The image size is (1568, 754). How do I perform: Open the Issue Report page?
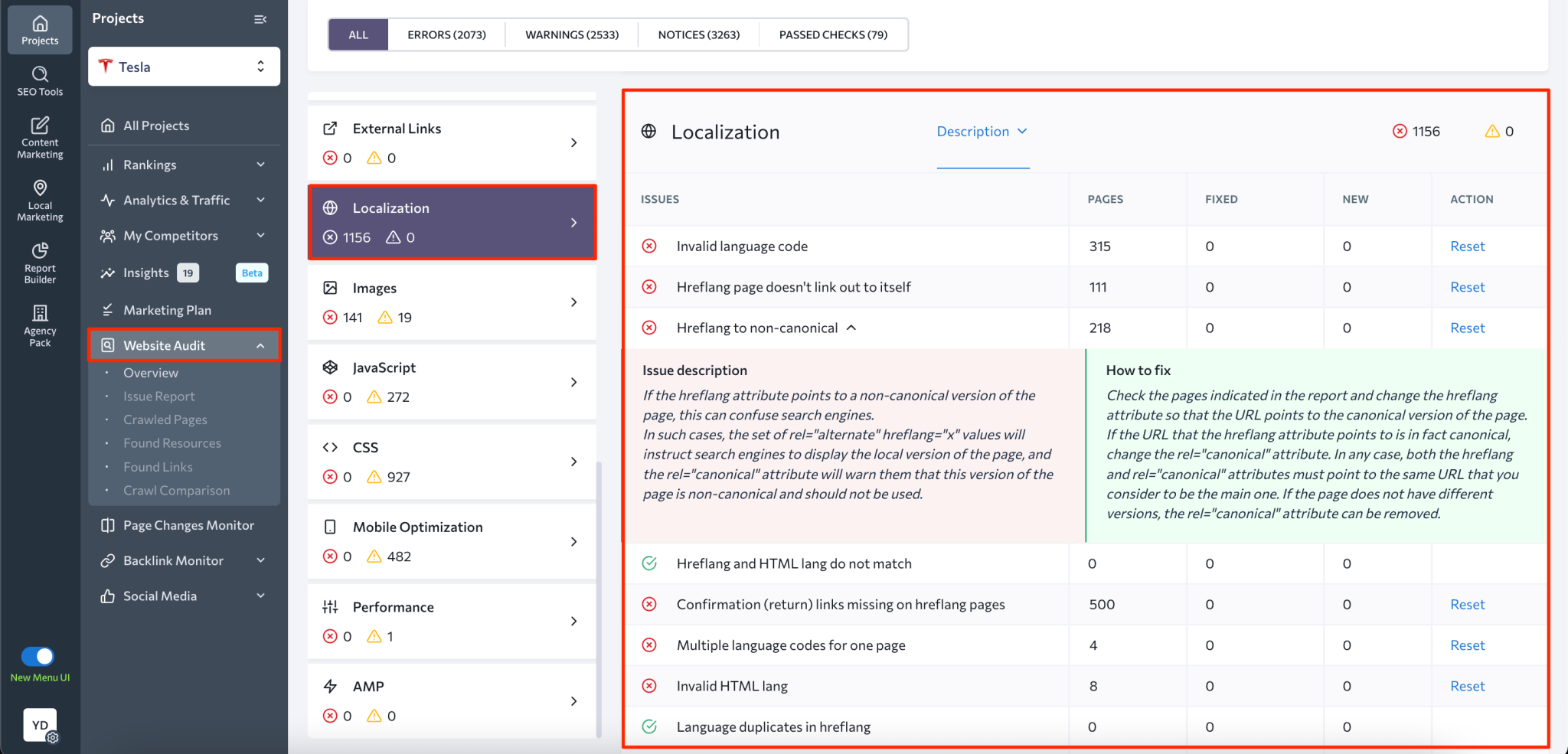(x=158, y=396)
